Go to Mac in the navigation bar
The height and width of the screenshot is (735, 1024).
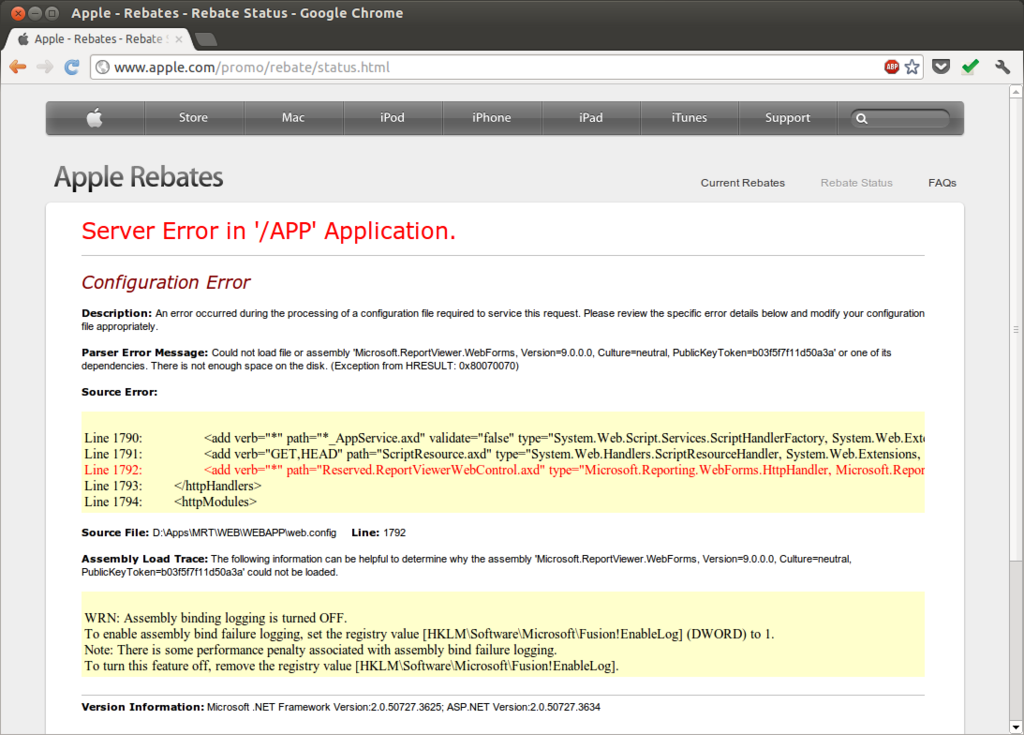click(293, 118)
